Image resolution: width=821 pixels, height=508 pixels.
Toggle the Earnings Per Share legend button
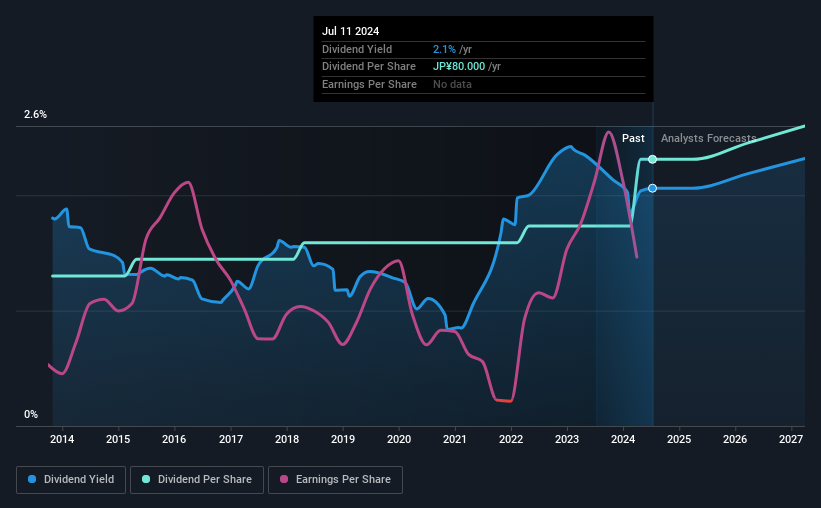[335, 480]
